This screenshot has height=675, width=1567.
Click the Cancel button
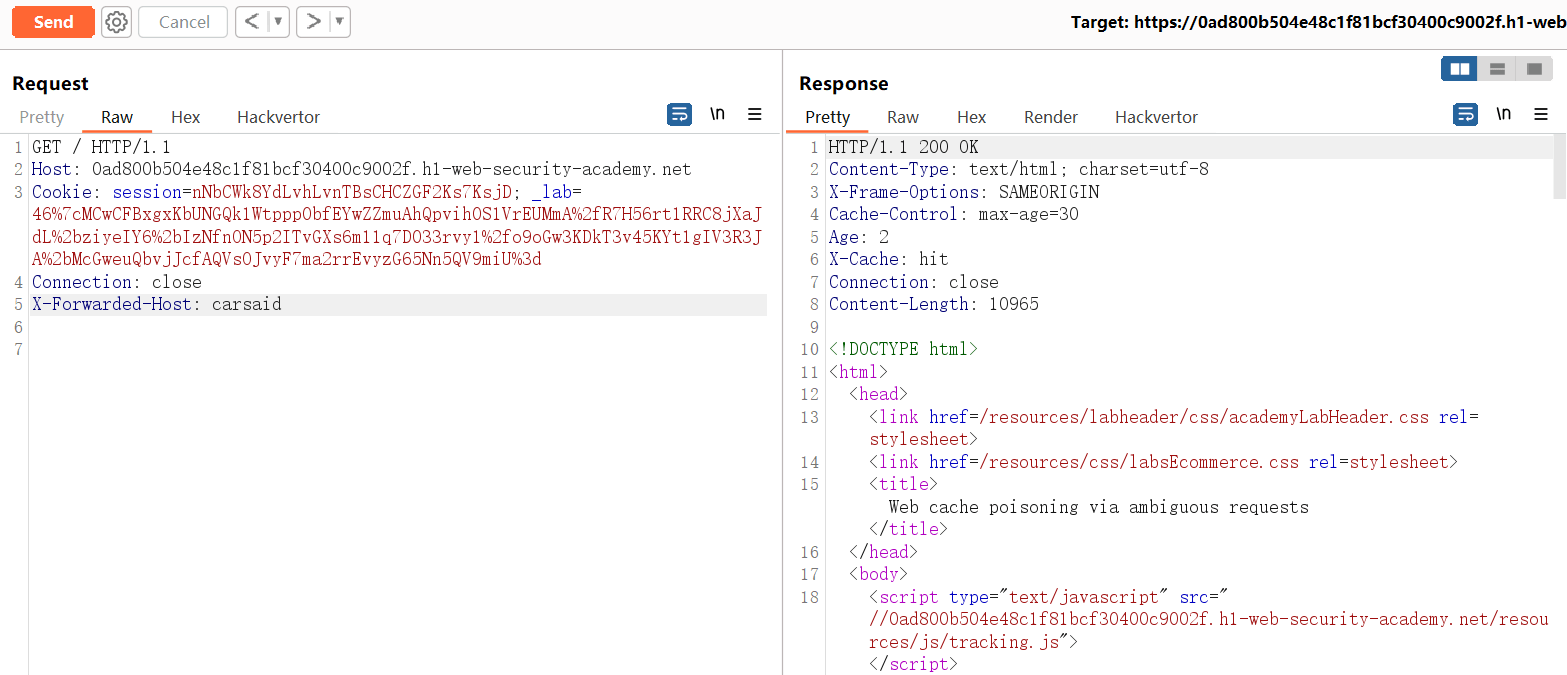[184, 22]
